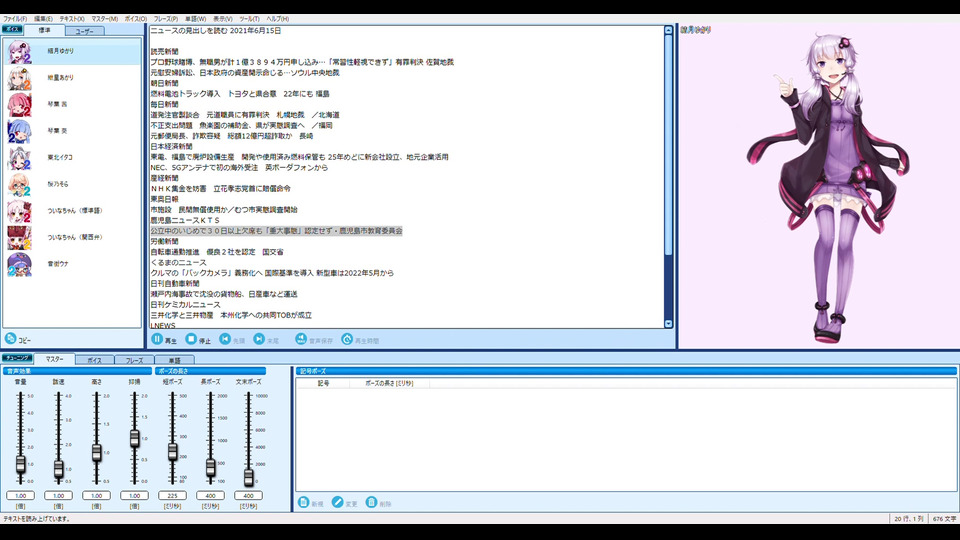Select the 東北イタコ voice preset
960x540 pixels.
click(x=72, y=158)
